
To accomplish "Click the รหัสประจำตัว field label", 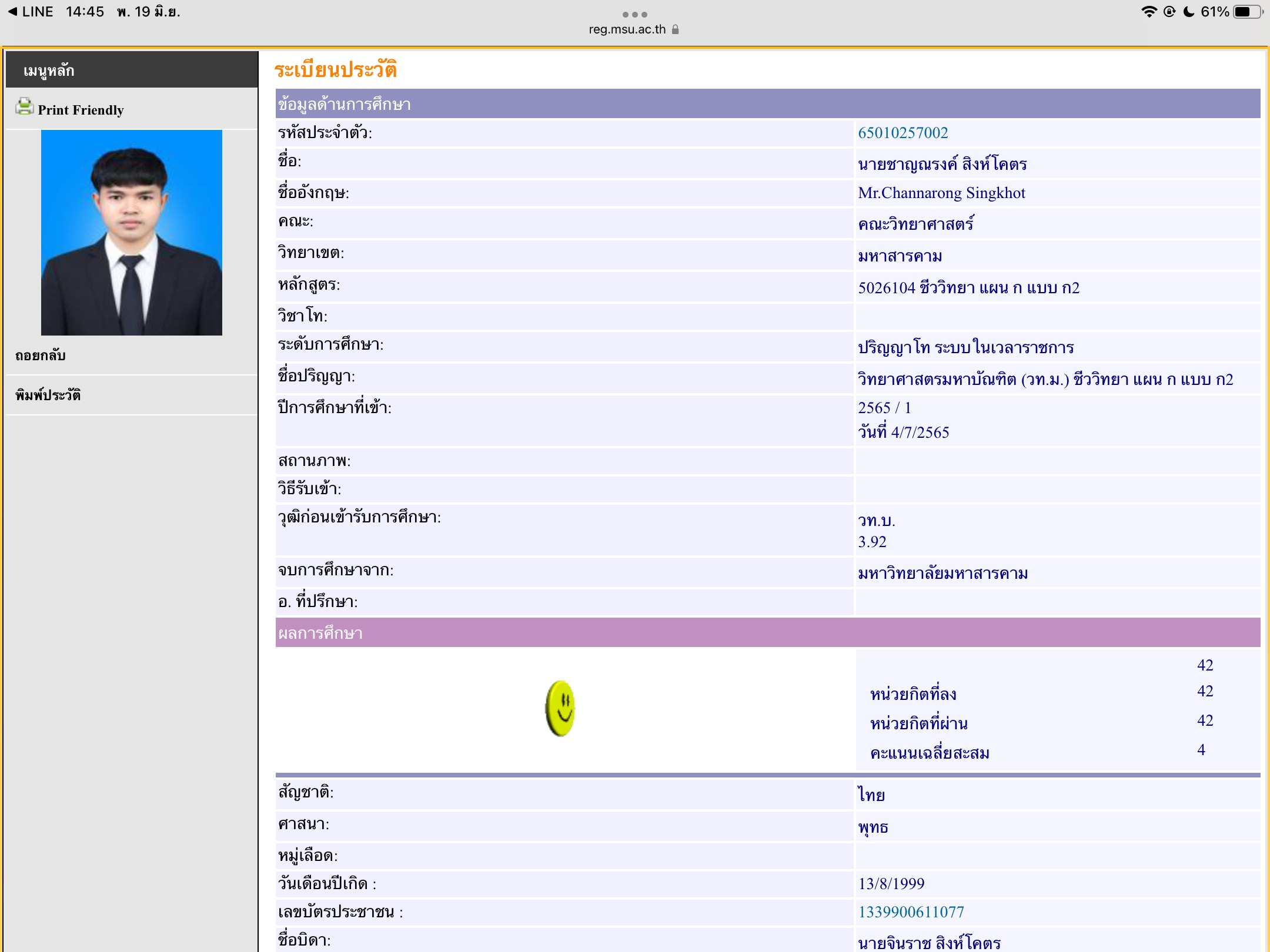I will pyautogui.click(x=325, y=133).
